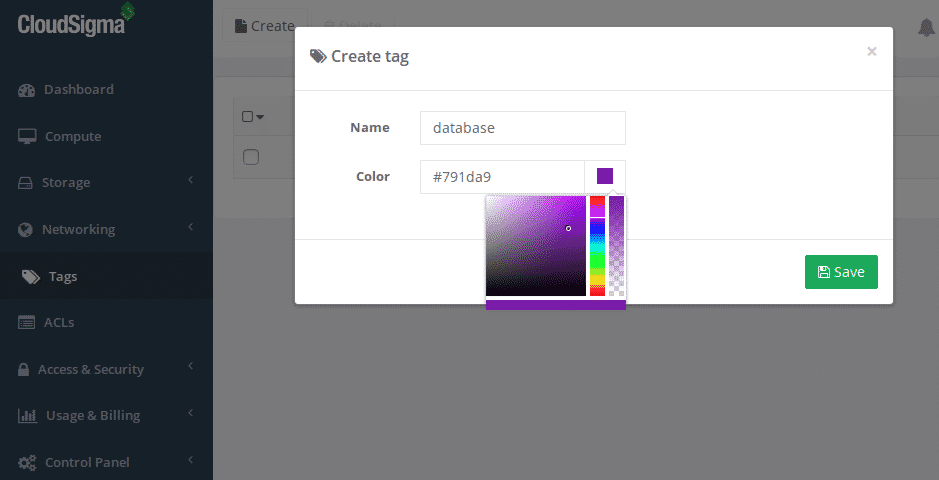Open Storage menu item

(66, 183)
